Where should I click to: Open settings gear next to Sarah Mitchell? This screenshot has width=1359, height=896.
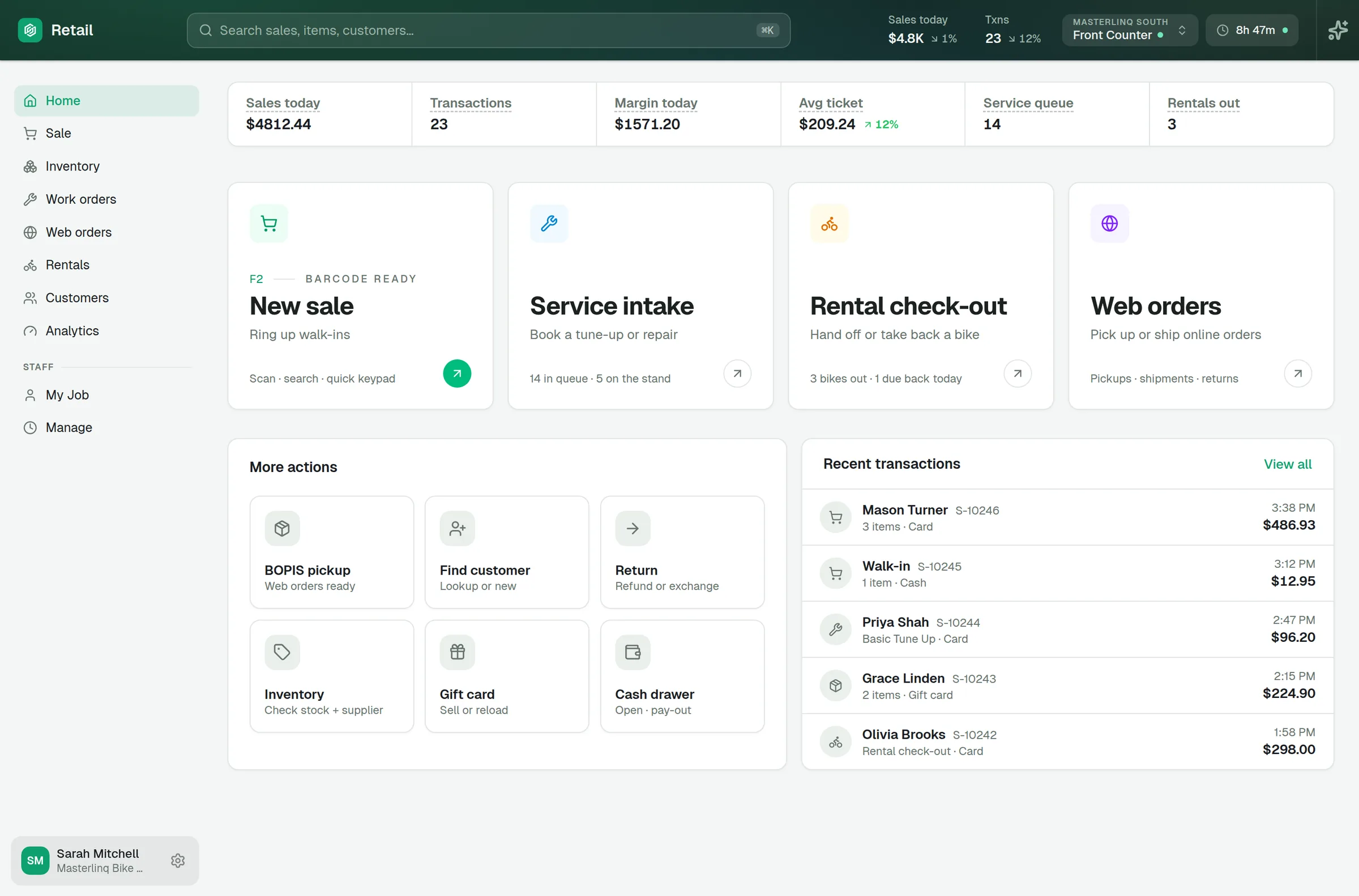point(178,860)
